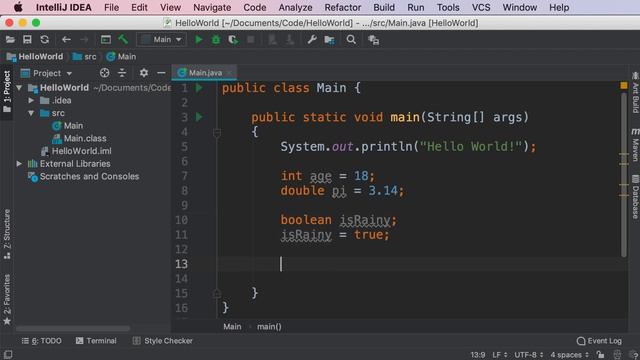Open the VCS menu
The height and width of the screenshot is (360, 640).
pyautogui.click(x=481, y=7)
